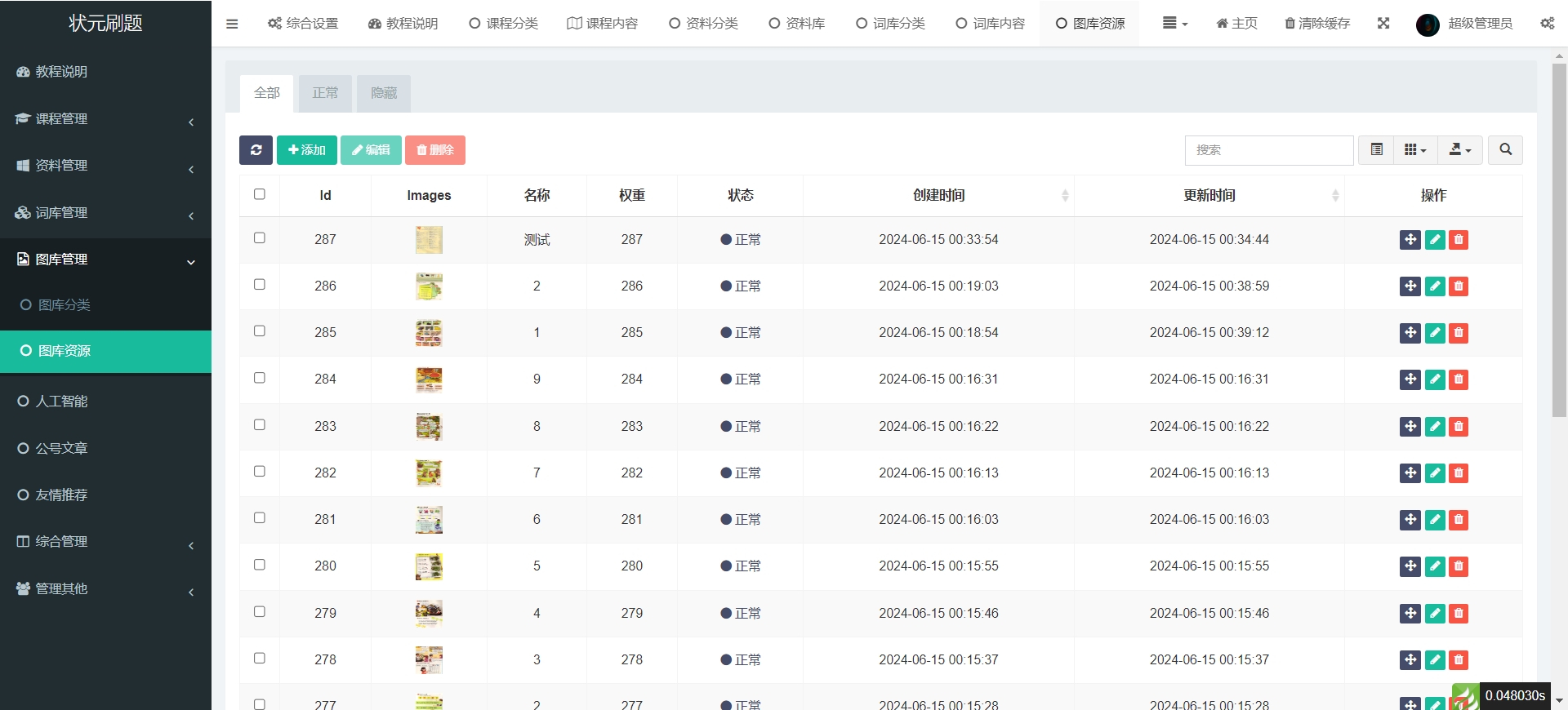Click the refresh table button
Image resolution: width=1568 pixels, height=710 pixels.
coord(256,150)
